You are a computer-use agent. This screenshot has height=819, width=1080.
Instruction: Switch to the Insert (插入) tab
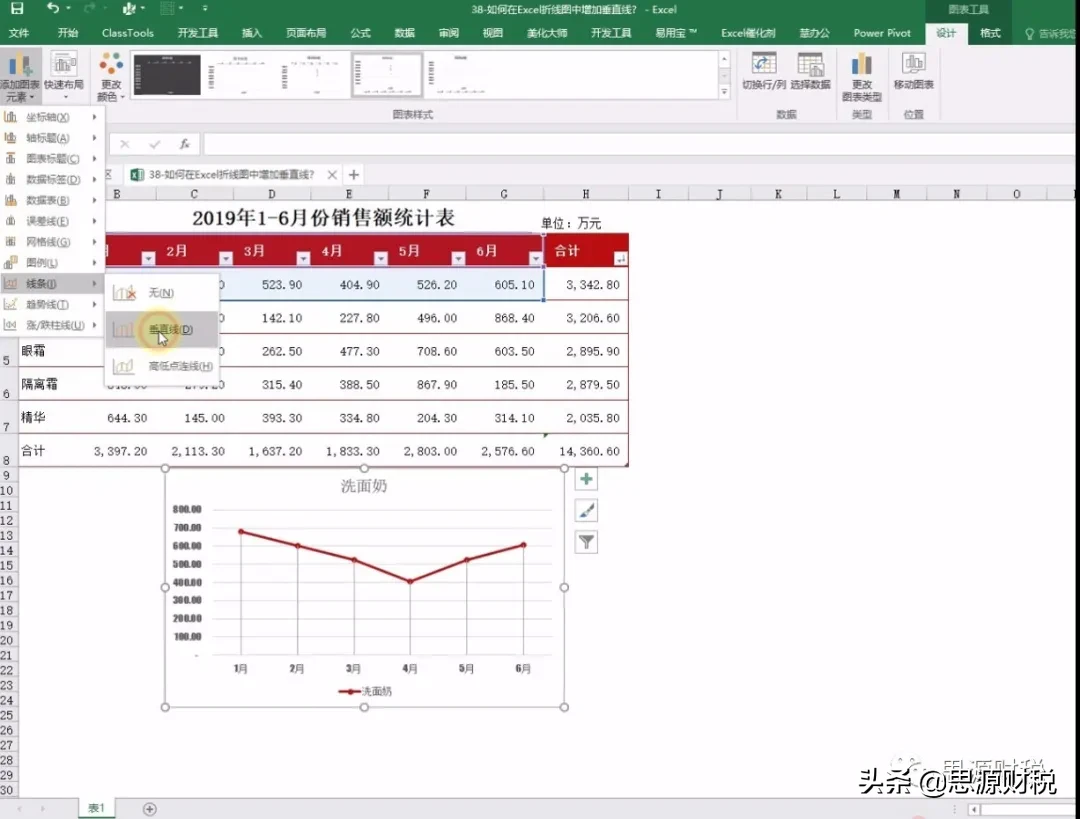point(252,33)
